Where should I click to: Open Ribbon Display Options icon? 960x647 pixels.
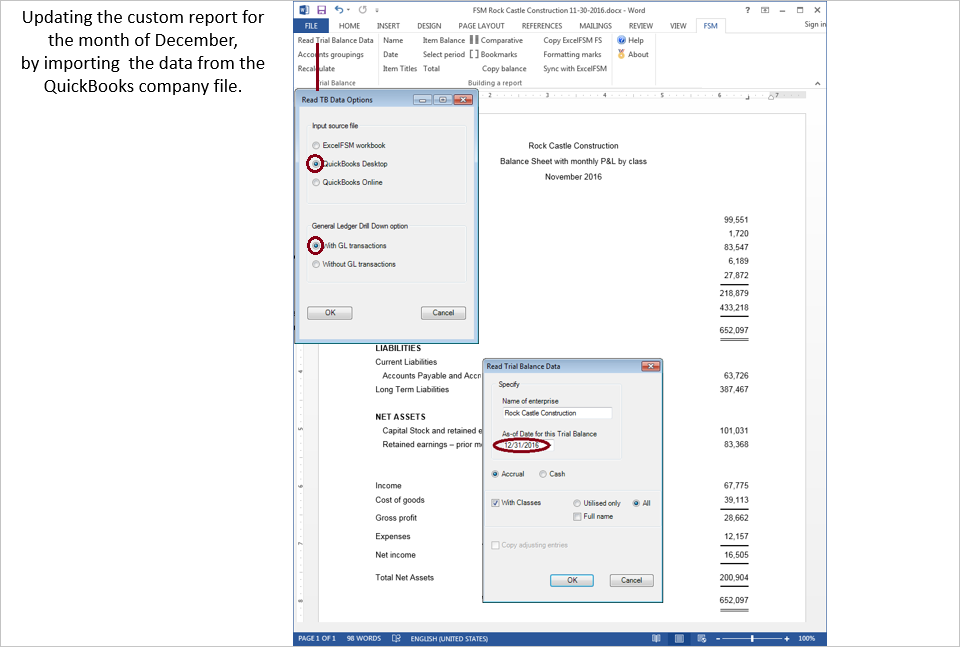[x=765, y=10]
